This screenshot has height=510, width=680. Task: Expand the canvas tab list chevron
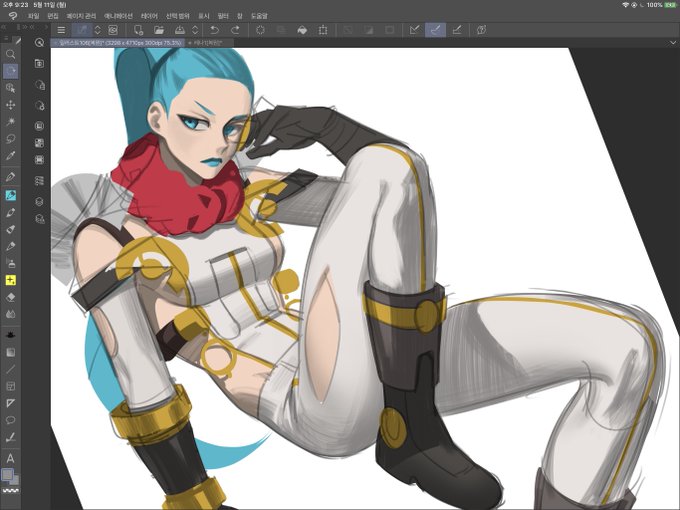coord(673,42)
